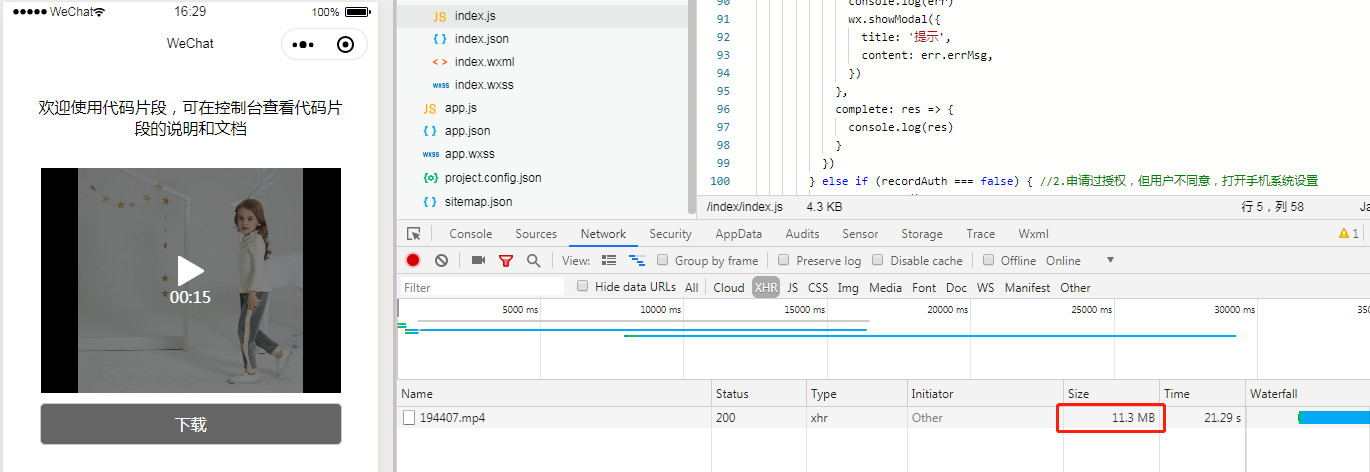Screen dimensions: 1370x472
Task: Sort requests by Size column header
Action: click(x=1110, y=394)
